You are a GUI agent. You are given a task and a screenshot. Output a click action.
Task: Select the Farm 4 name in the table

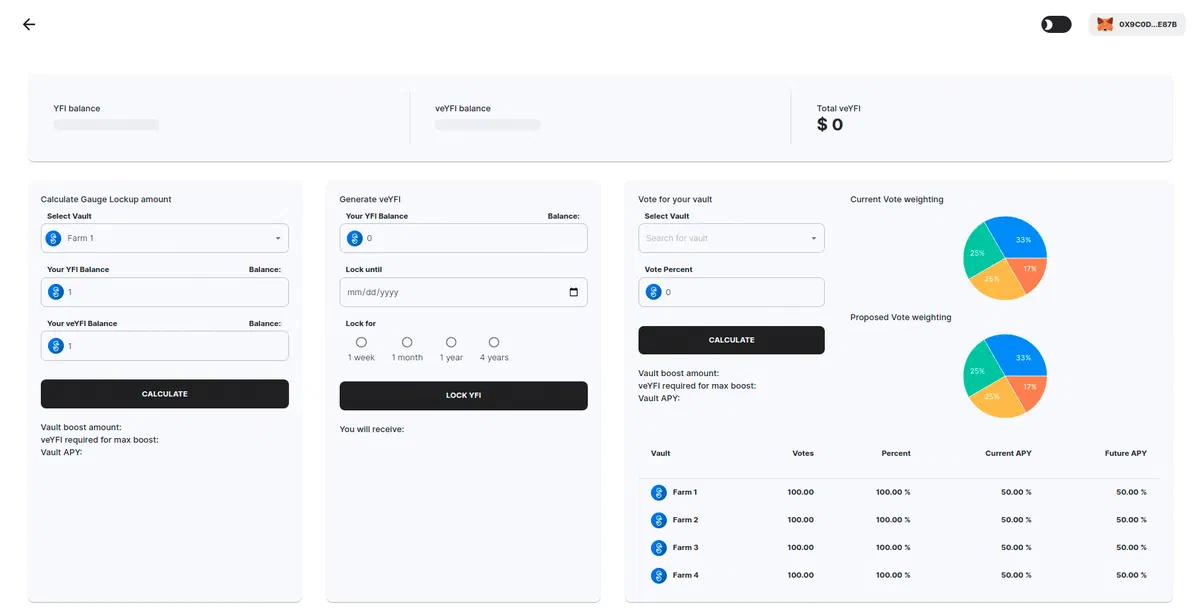685,575
